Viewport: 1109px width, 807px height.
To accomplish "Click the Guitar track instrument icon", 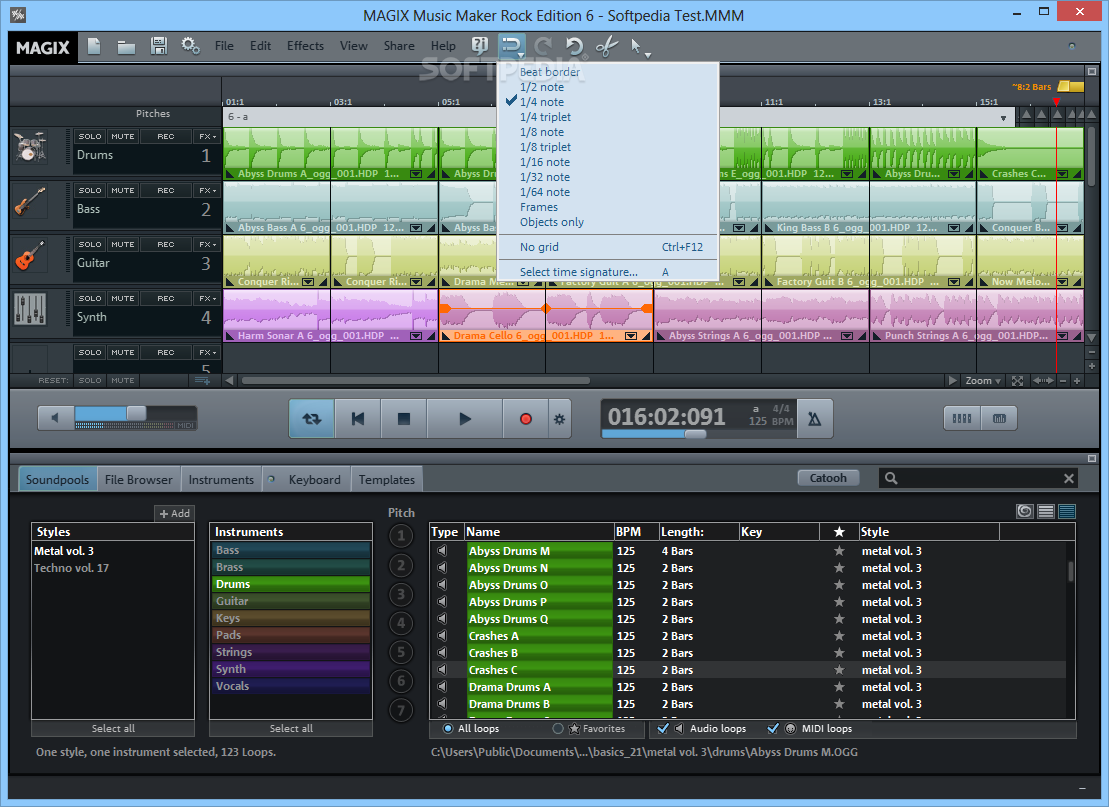I will (x=30, y=256).
